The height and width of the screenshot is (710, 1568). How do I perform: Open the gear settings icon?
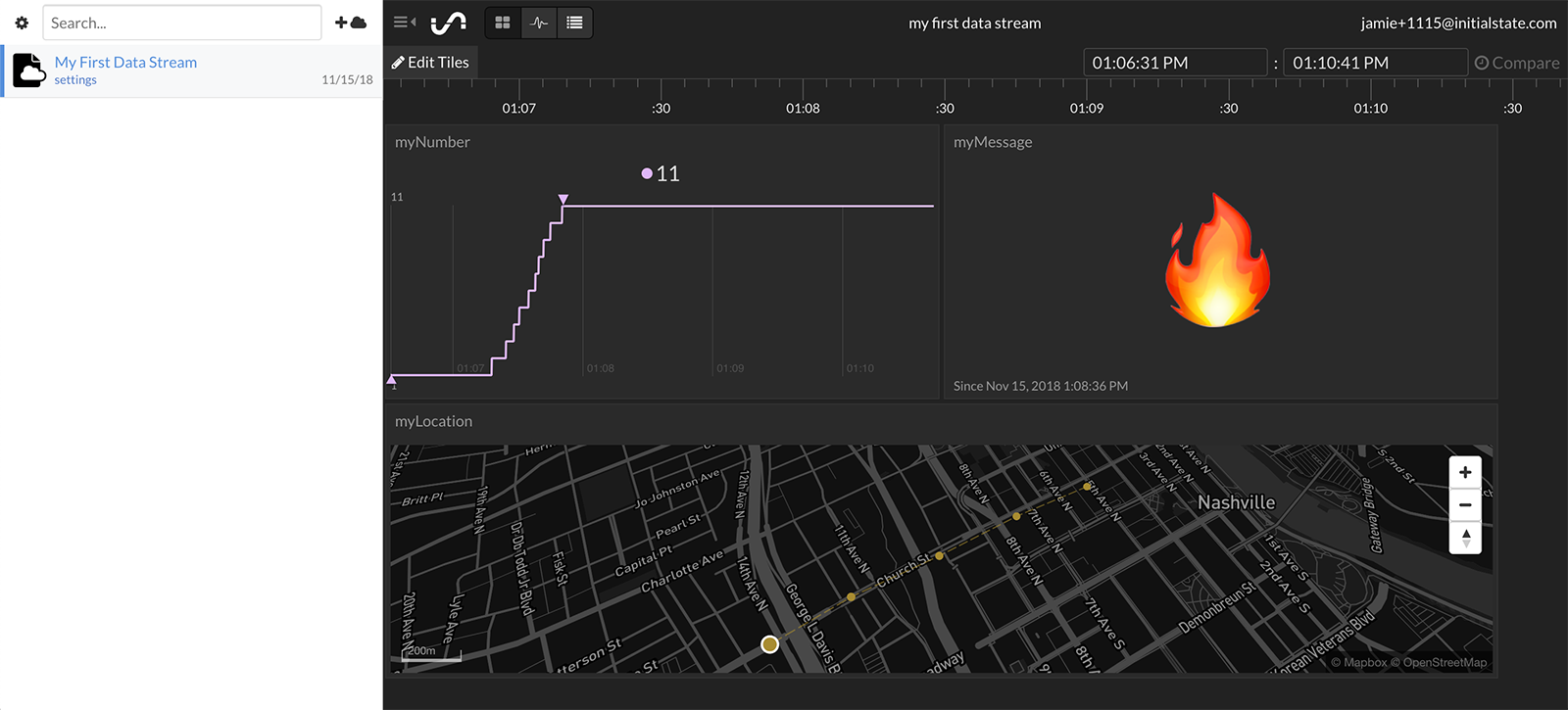[22, 23]
